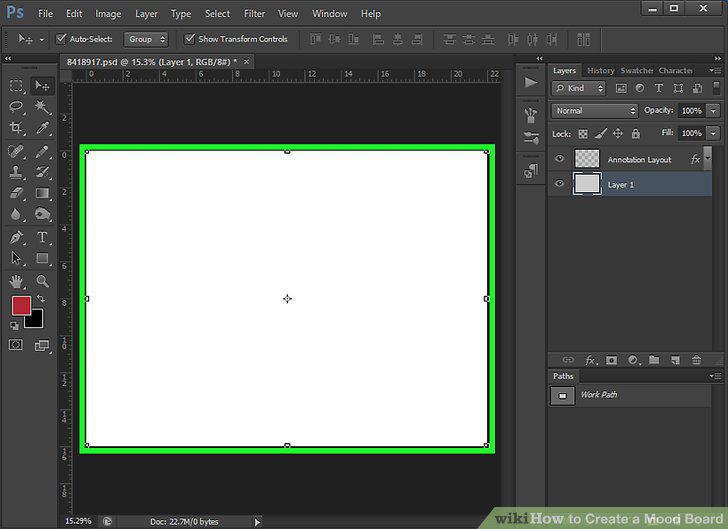Select the Gradient tool
This screenshot has width=728, height=529.
(42, 193)
